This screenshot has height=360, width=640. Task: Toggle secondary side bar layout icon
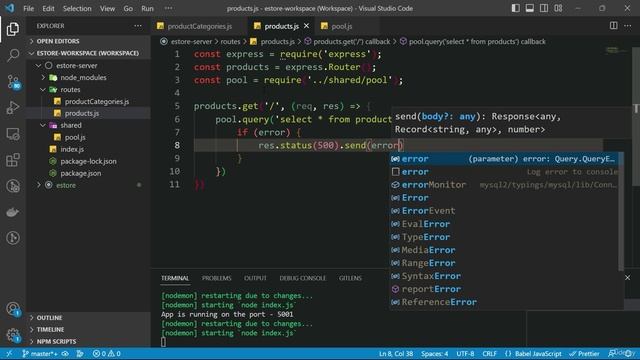tap(544, 8)
